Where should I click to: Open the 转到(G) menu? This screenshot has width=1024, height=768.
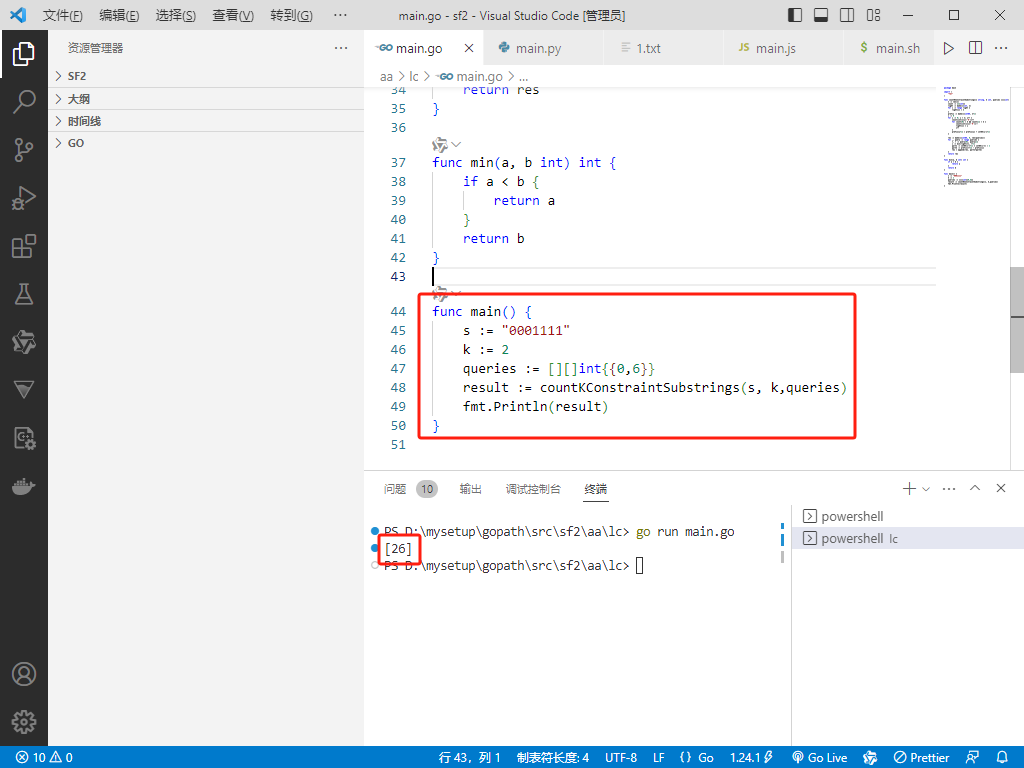[291, 15]
